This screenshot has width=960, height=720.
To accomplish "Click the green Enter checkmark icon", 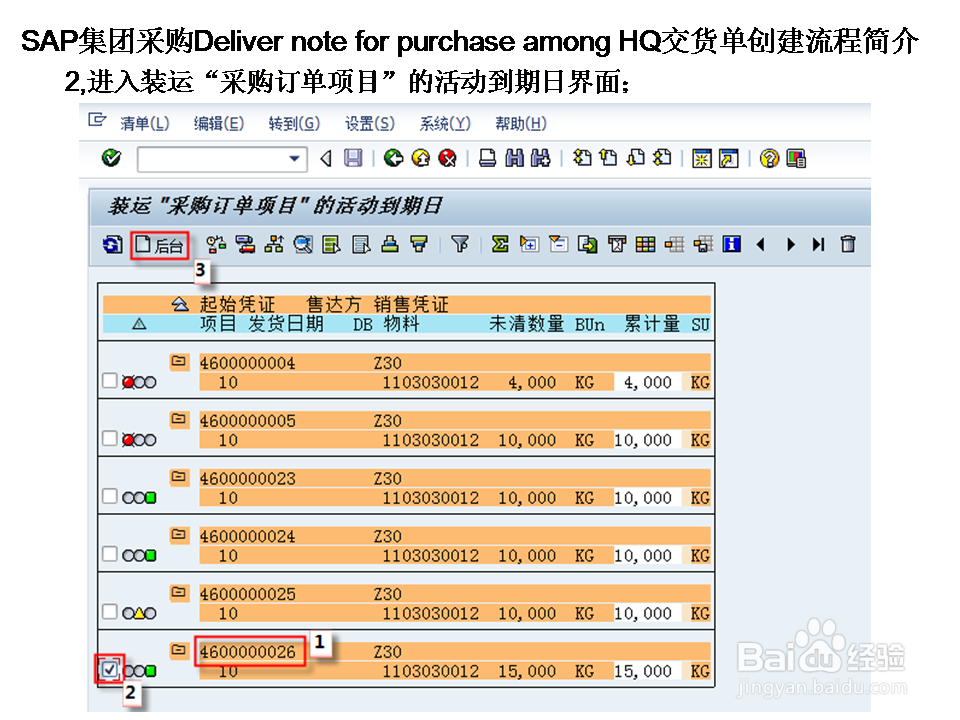I will click(111, 158).
